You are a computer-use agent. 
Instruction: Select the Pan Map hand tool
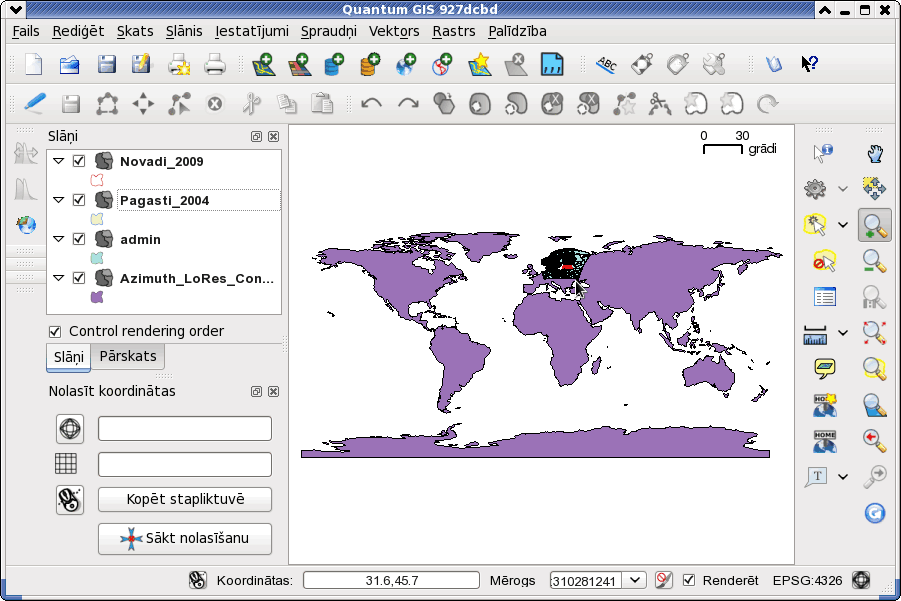click(x=875, y=153)
